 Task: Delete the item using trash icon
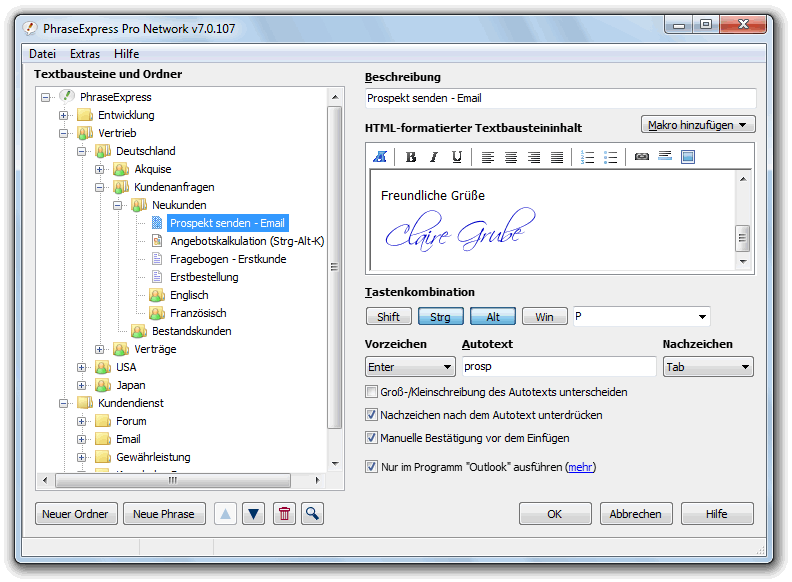coord(284,514)
